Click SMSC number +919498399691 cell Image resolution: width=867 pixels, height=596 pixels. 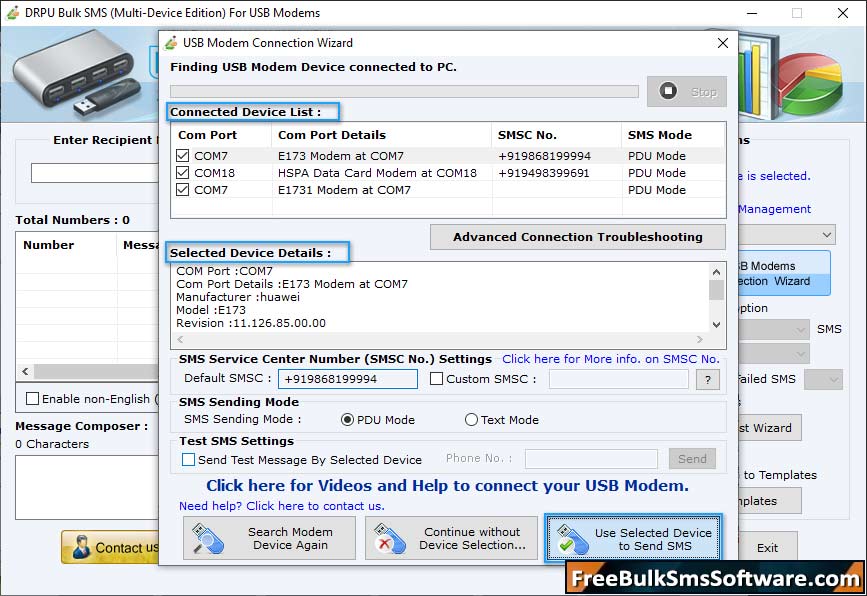pos(544,173)
